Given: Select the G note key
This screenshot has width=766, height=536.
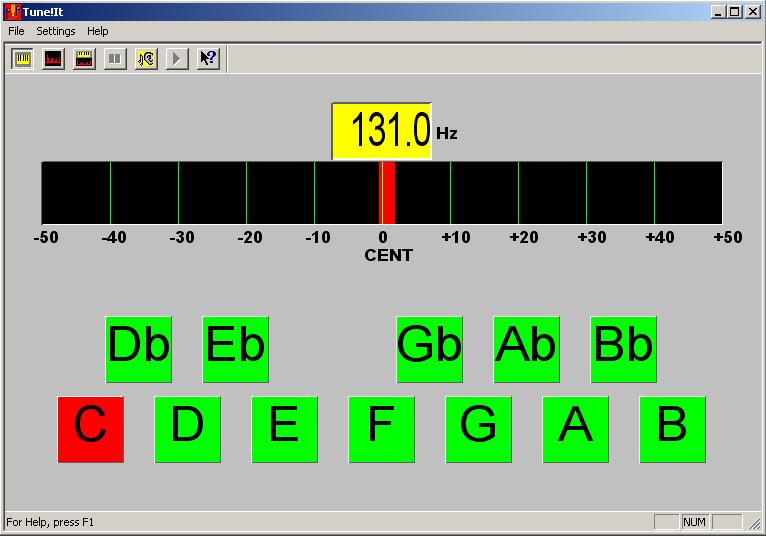Looking at the screenshot, I should 478,429.
